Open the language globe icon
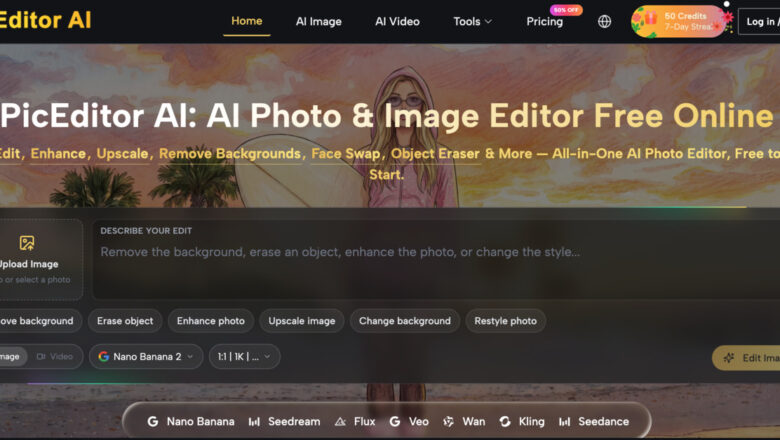Image resolution: width=780 pixels, height=440 pixels. pos(604,21)
